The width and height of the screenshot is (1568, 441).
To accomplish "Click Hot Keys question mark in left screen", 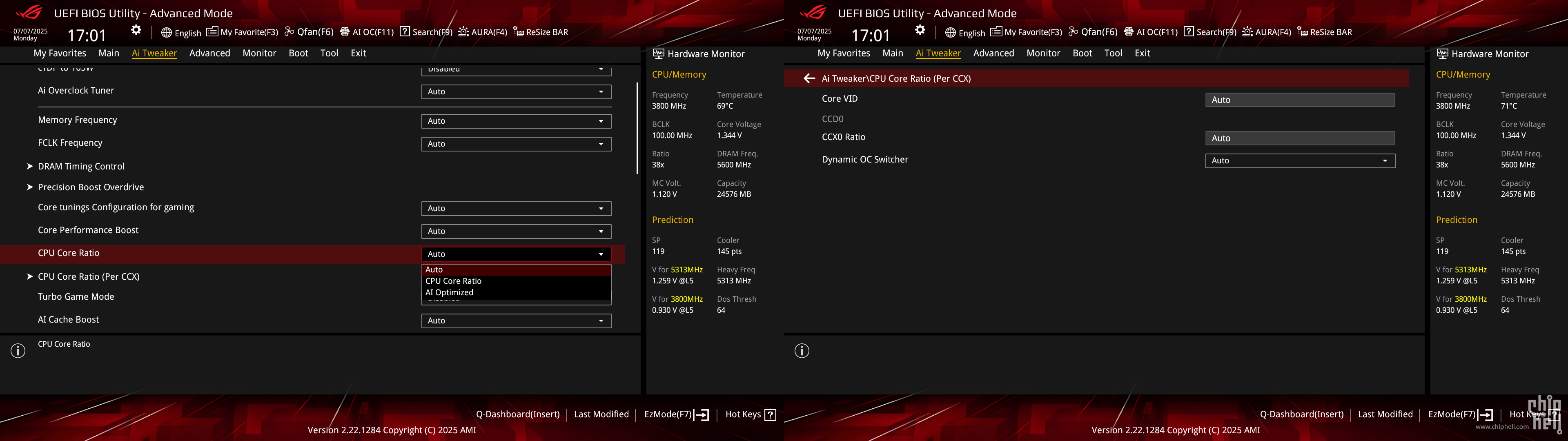I will click(x=770, y=415).
